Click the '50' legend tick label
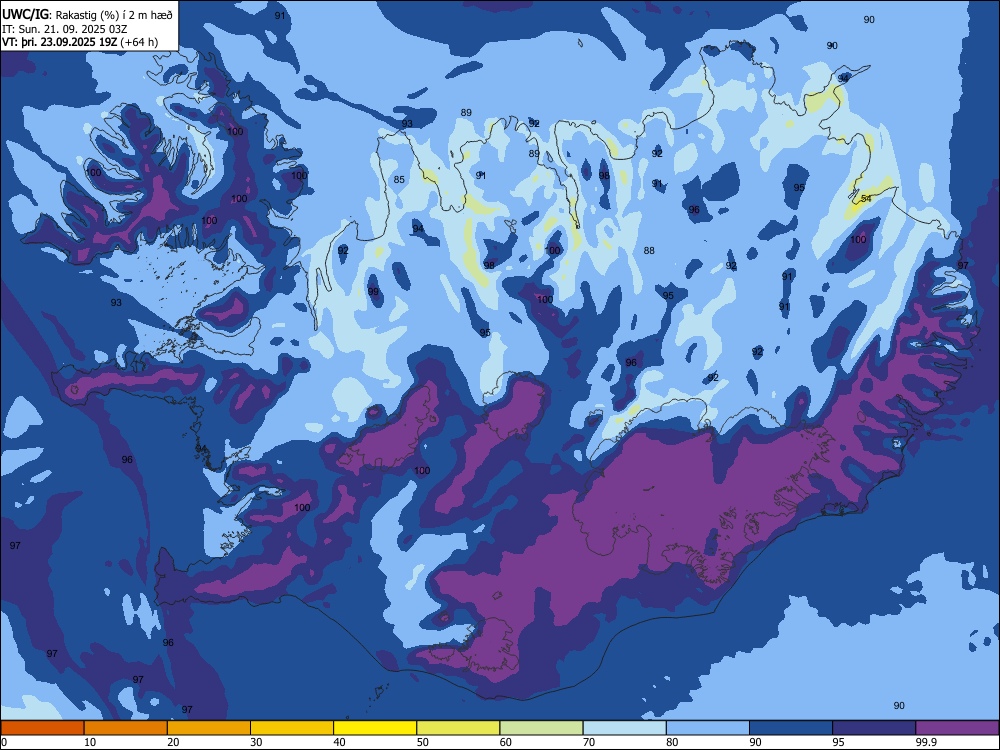1000x750 pixels. (x=422, y=742)
